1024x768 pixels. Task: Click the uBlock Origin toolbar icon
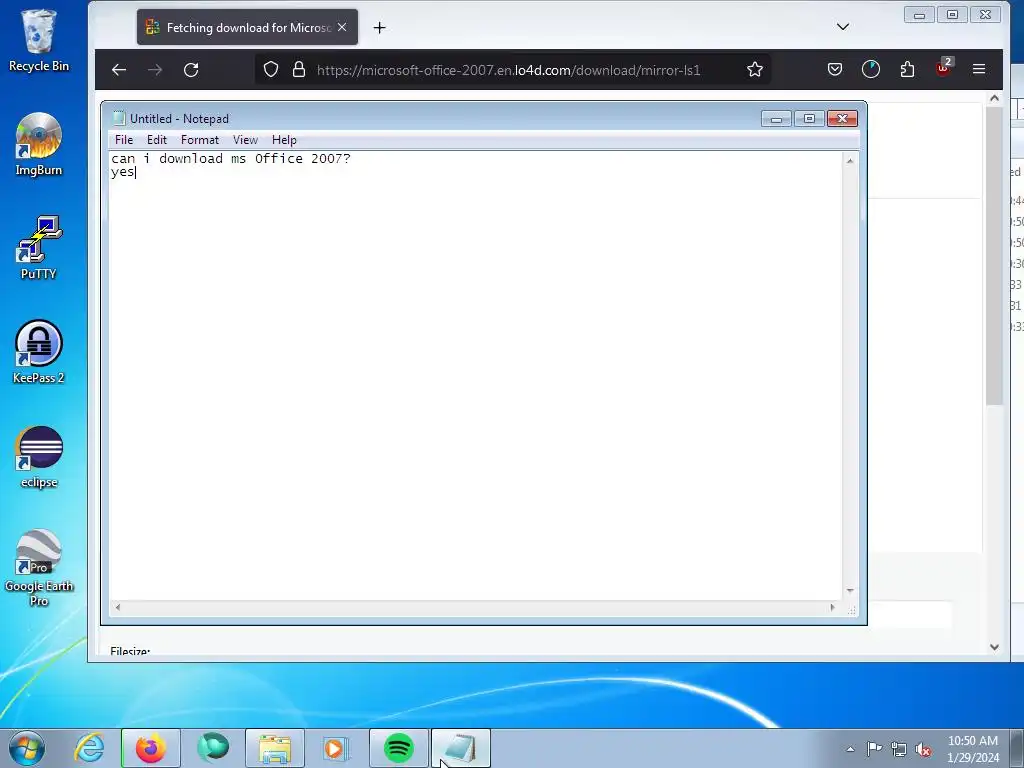944,68
